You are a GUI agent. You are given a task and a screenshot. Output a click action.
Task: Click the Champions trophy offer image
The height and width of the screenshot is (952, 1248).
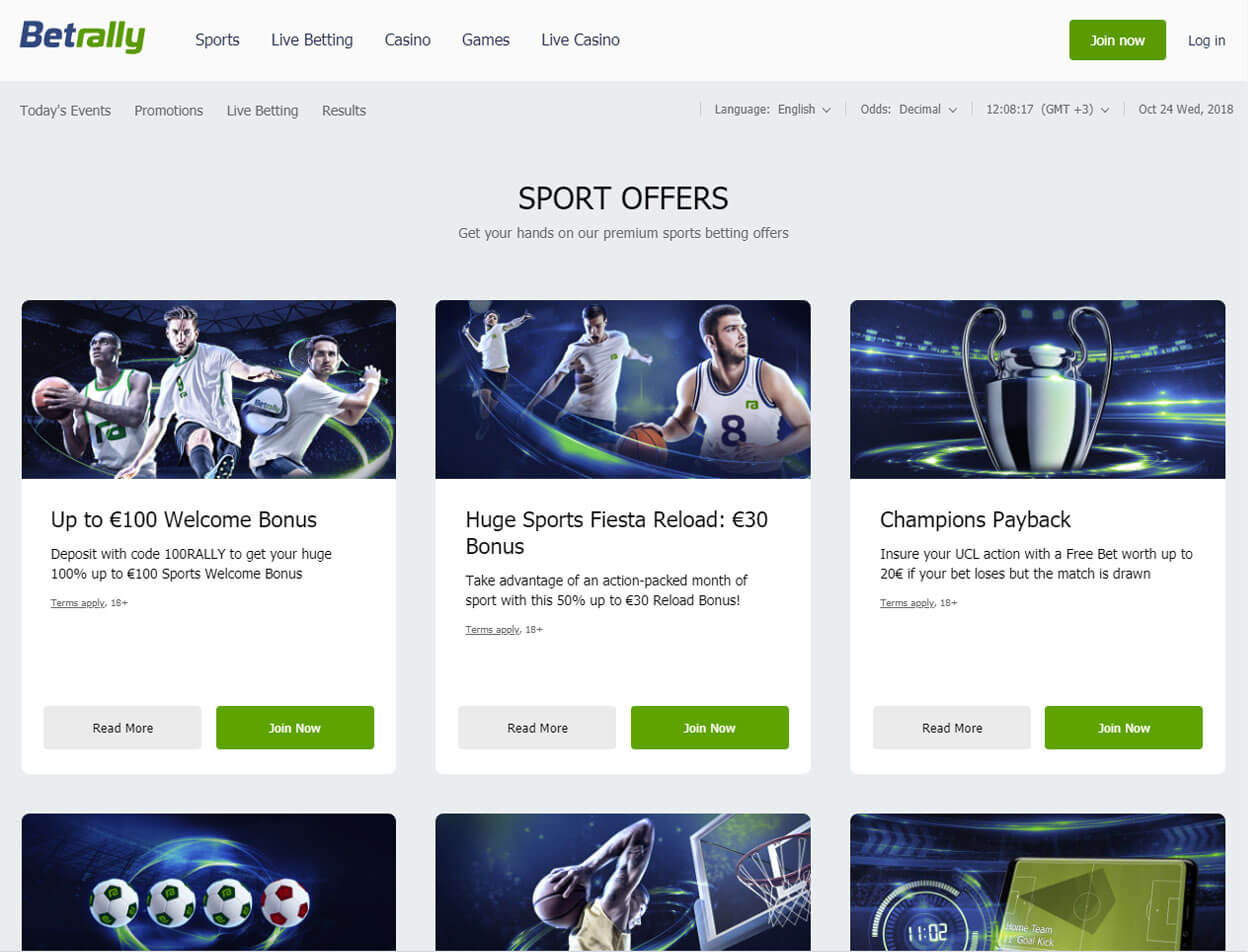coord(1038,389)
